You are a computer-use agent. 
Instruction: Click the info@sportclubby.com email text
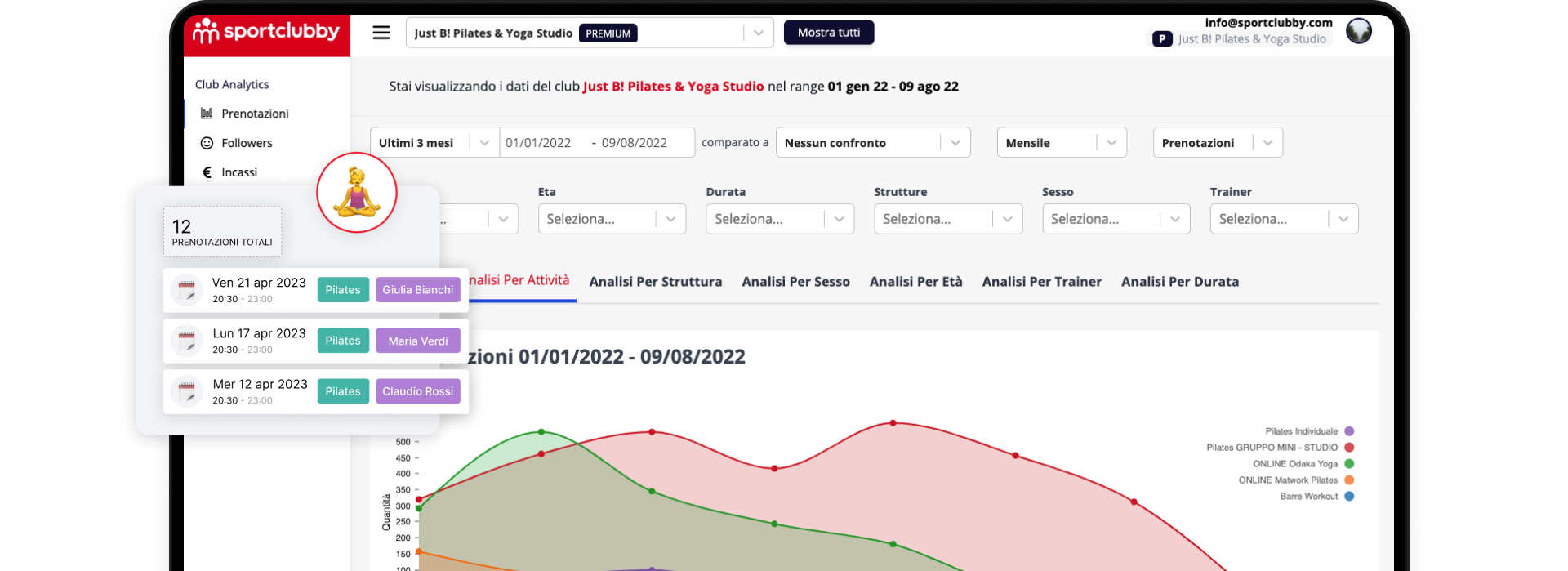coord(1269,23)
